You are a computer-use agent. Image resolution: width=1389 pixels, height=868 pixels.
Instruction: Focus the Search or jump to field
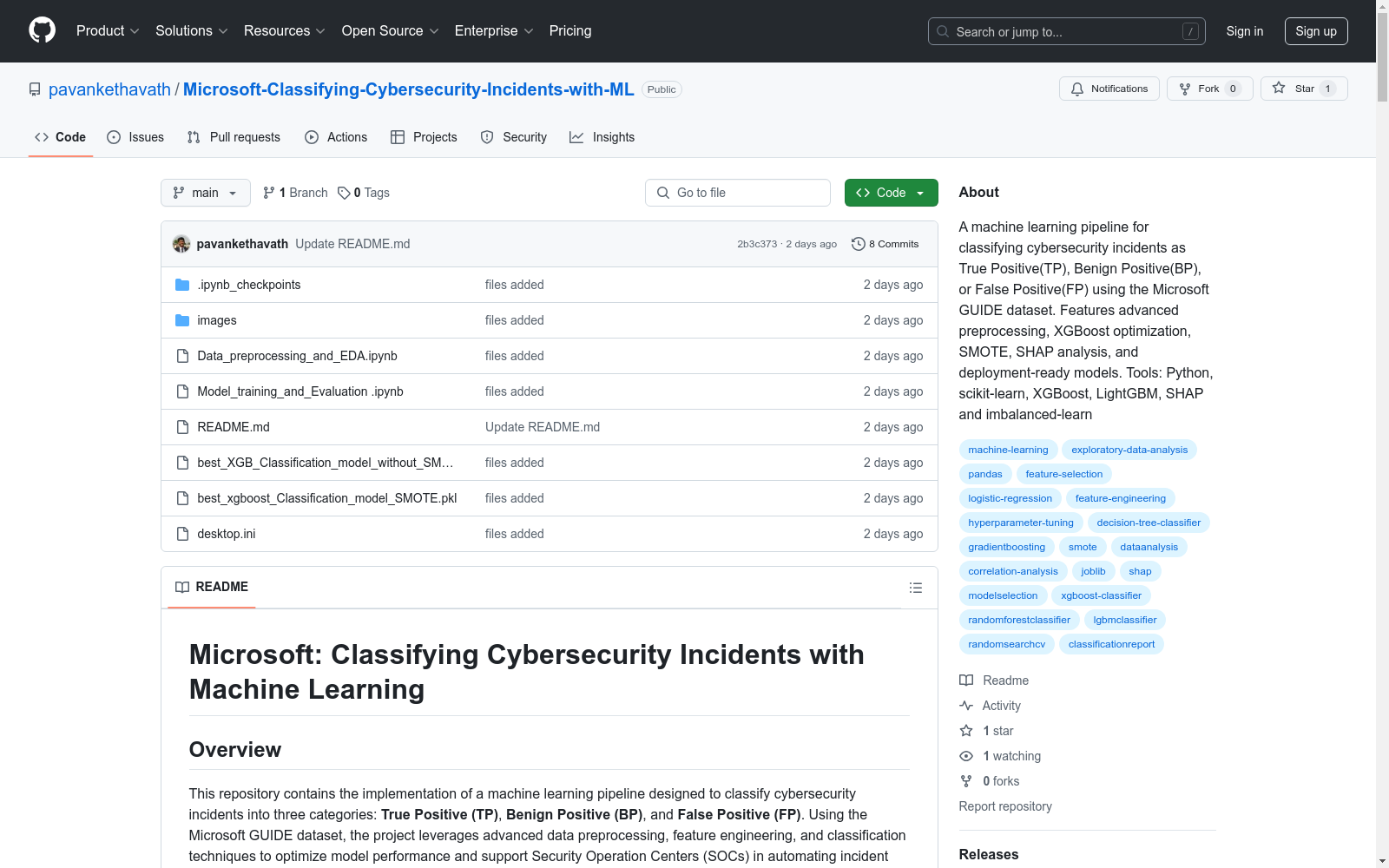click(1067, 31)
